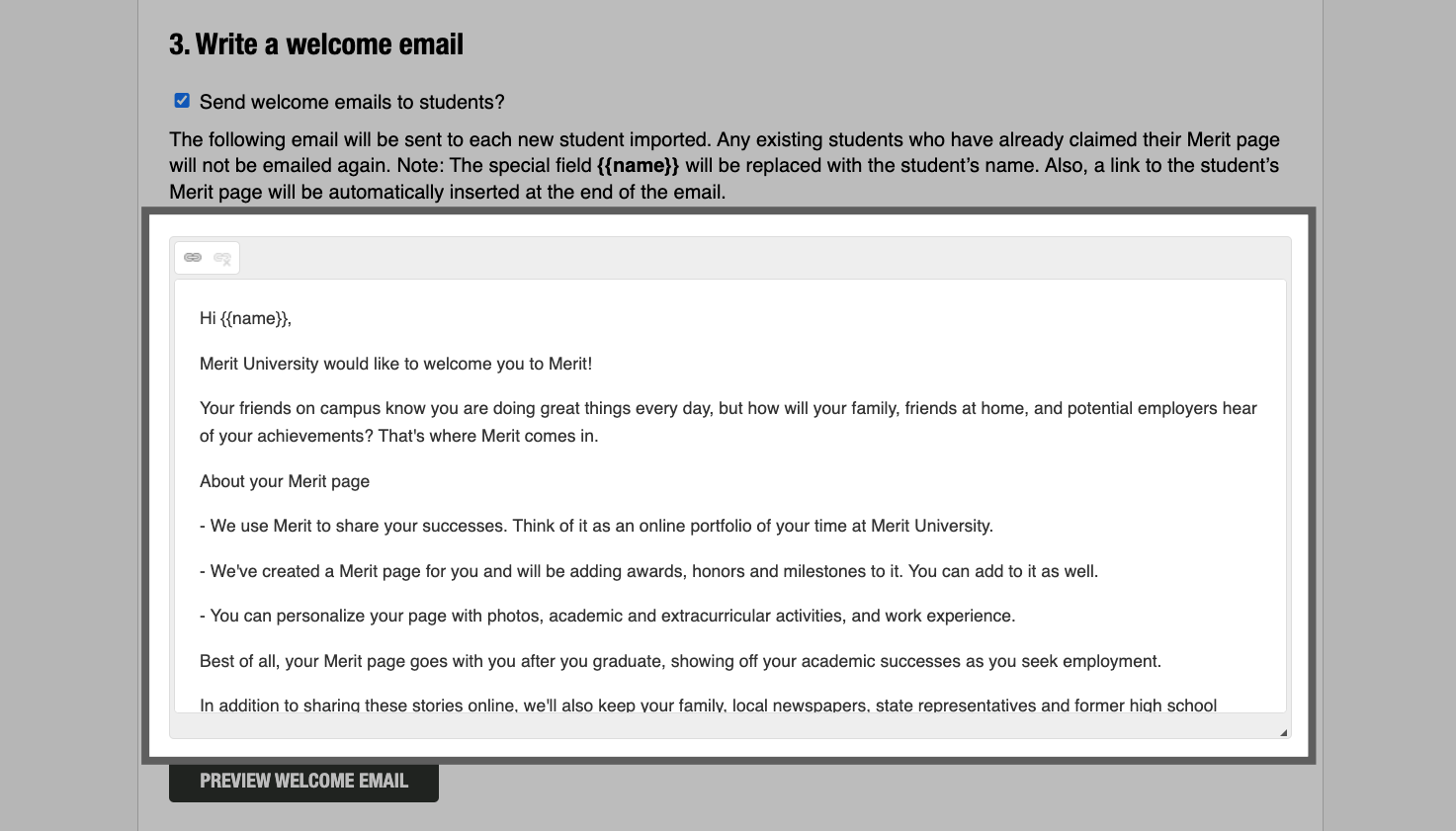Click the Best of all paragraph
Image resolution: width=1456 pixels, height=831 pixels.
[680, 660]
